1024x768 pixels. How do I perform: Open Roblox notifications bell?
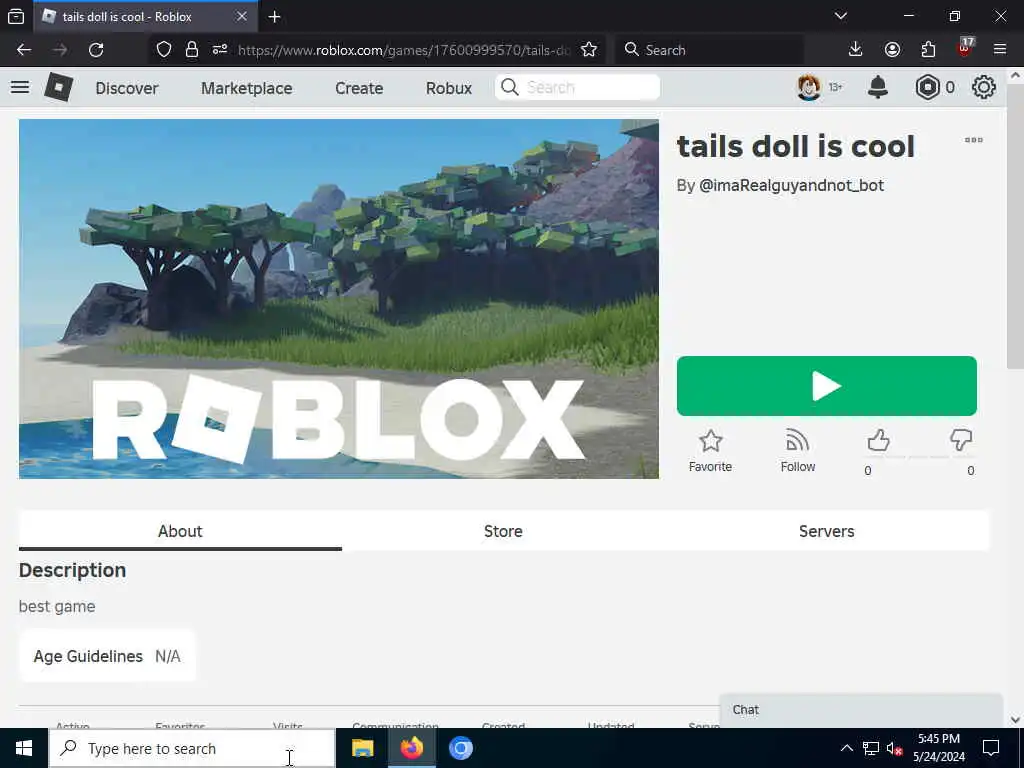(878, 87)
